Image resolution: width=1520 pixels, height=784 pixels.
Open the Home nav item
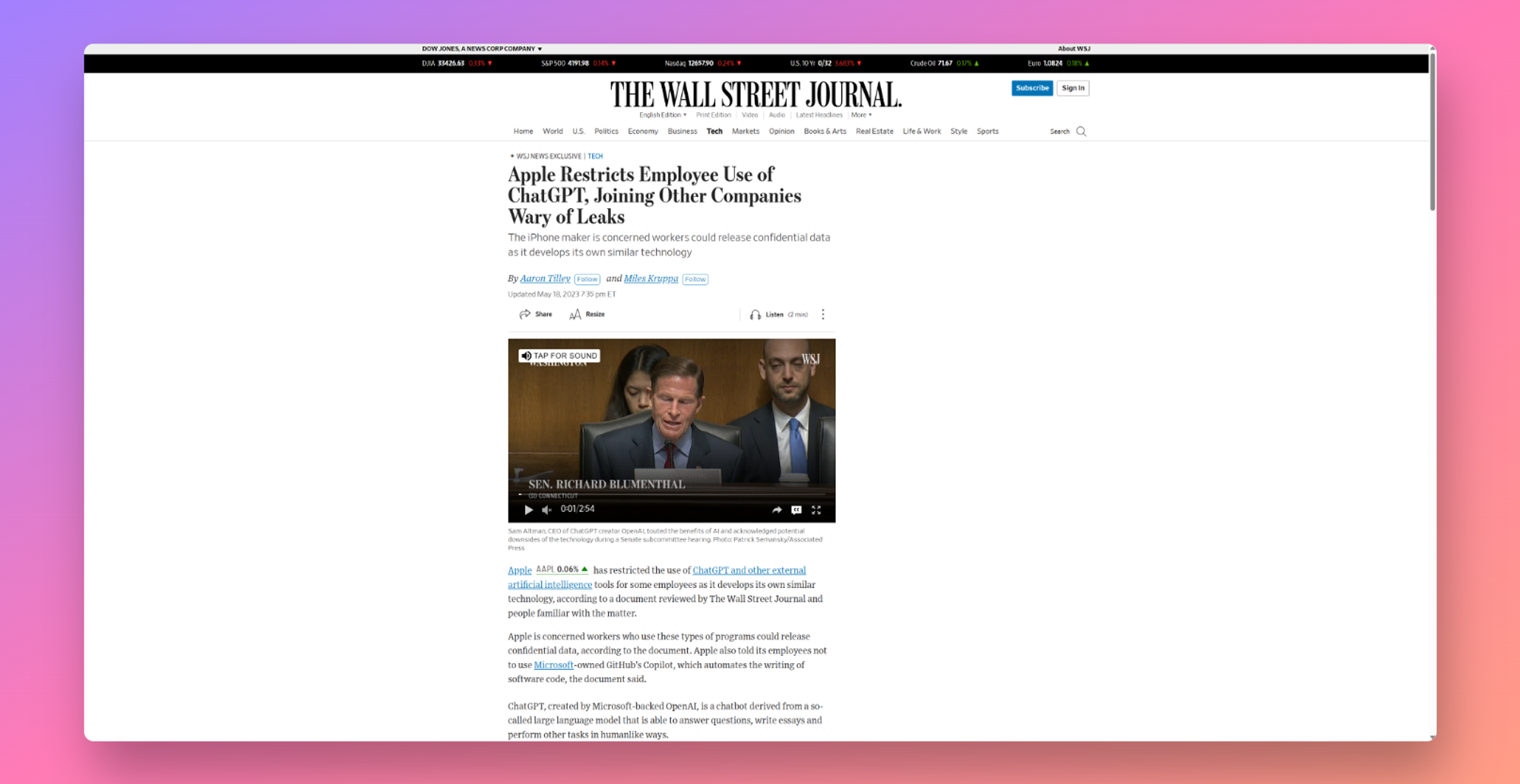(523, 131)
